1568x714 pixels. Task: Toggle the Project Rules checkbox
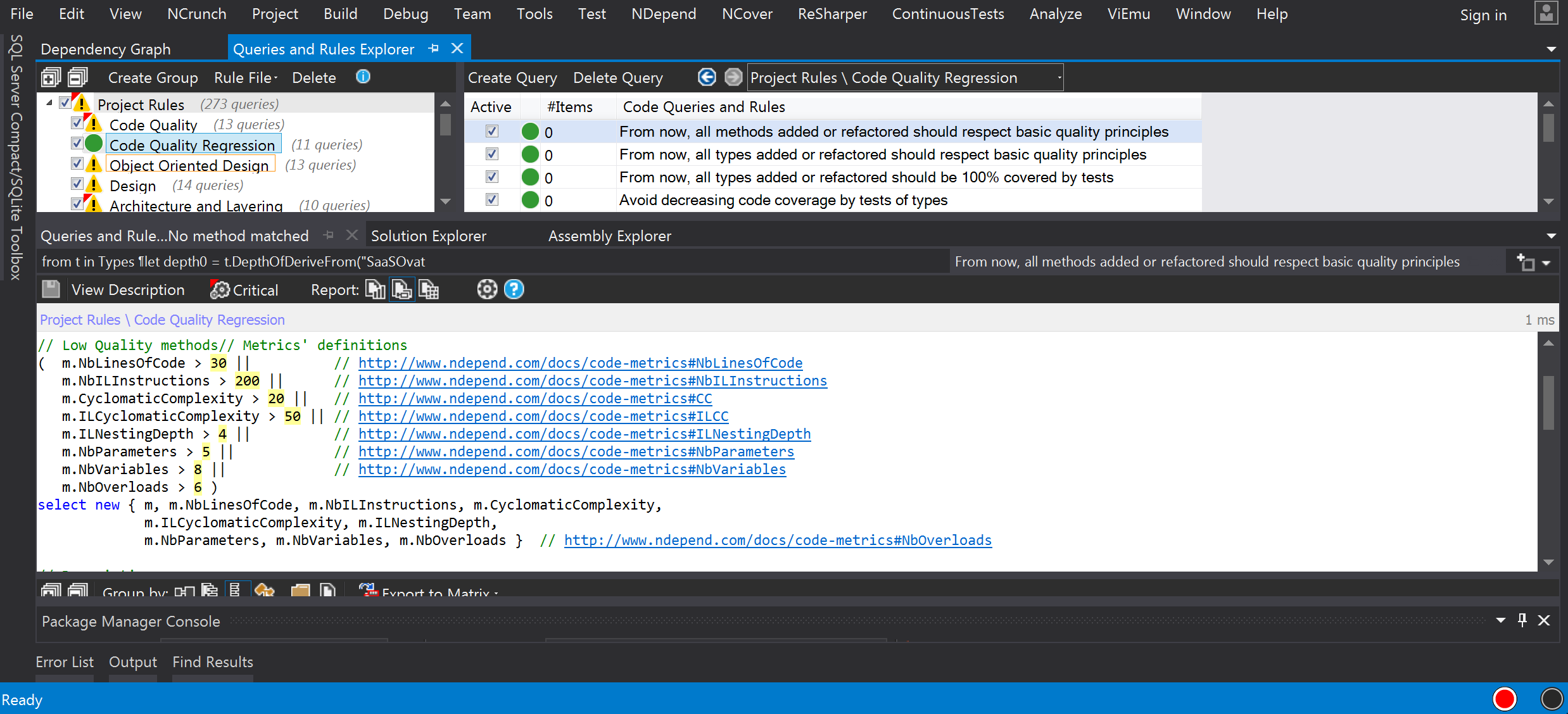[65, 103]
